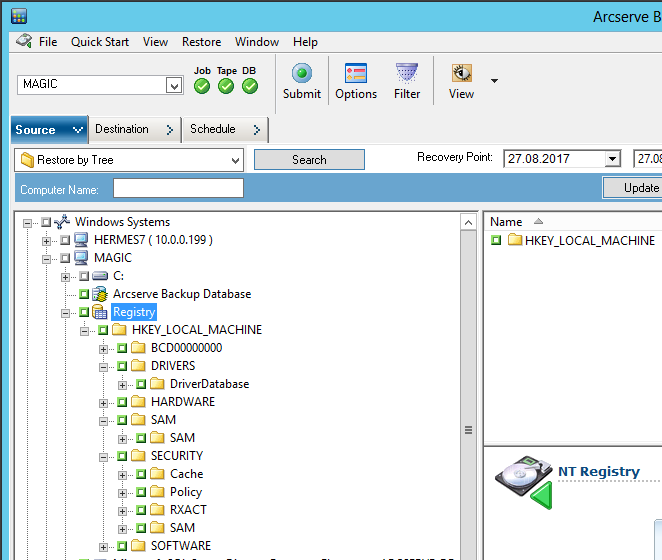
Task: Click the HERMES7 computer icon
Action: point(81,240)
